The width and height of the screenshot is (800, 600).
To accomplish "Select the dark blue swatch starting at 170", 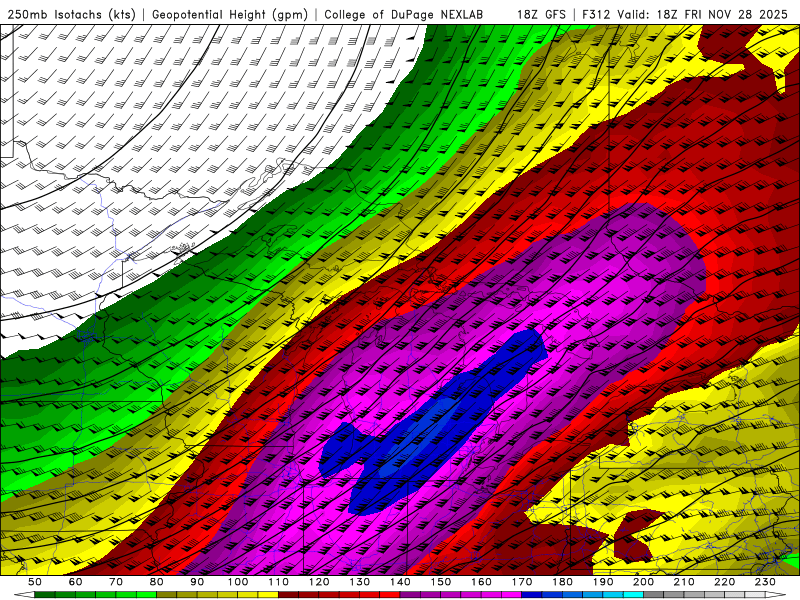I will coord(532,595).
